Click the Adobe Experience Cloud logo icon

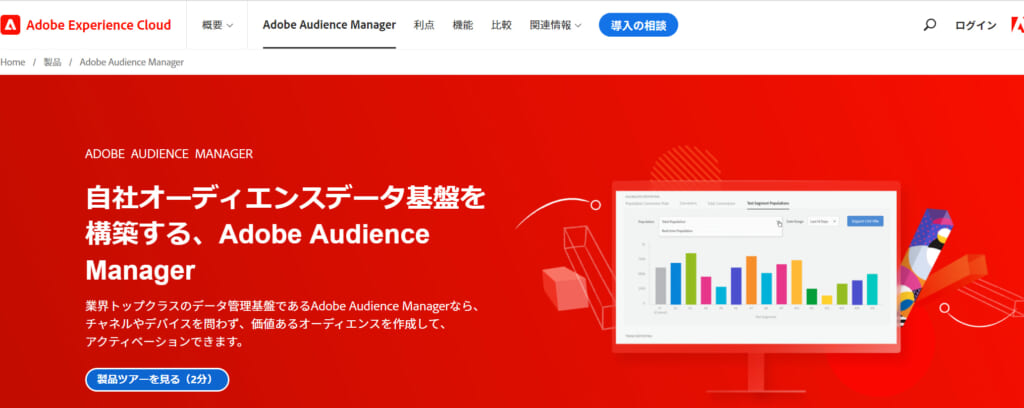(x=10, y=25)
